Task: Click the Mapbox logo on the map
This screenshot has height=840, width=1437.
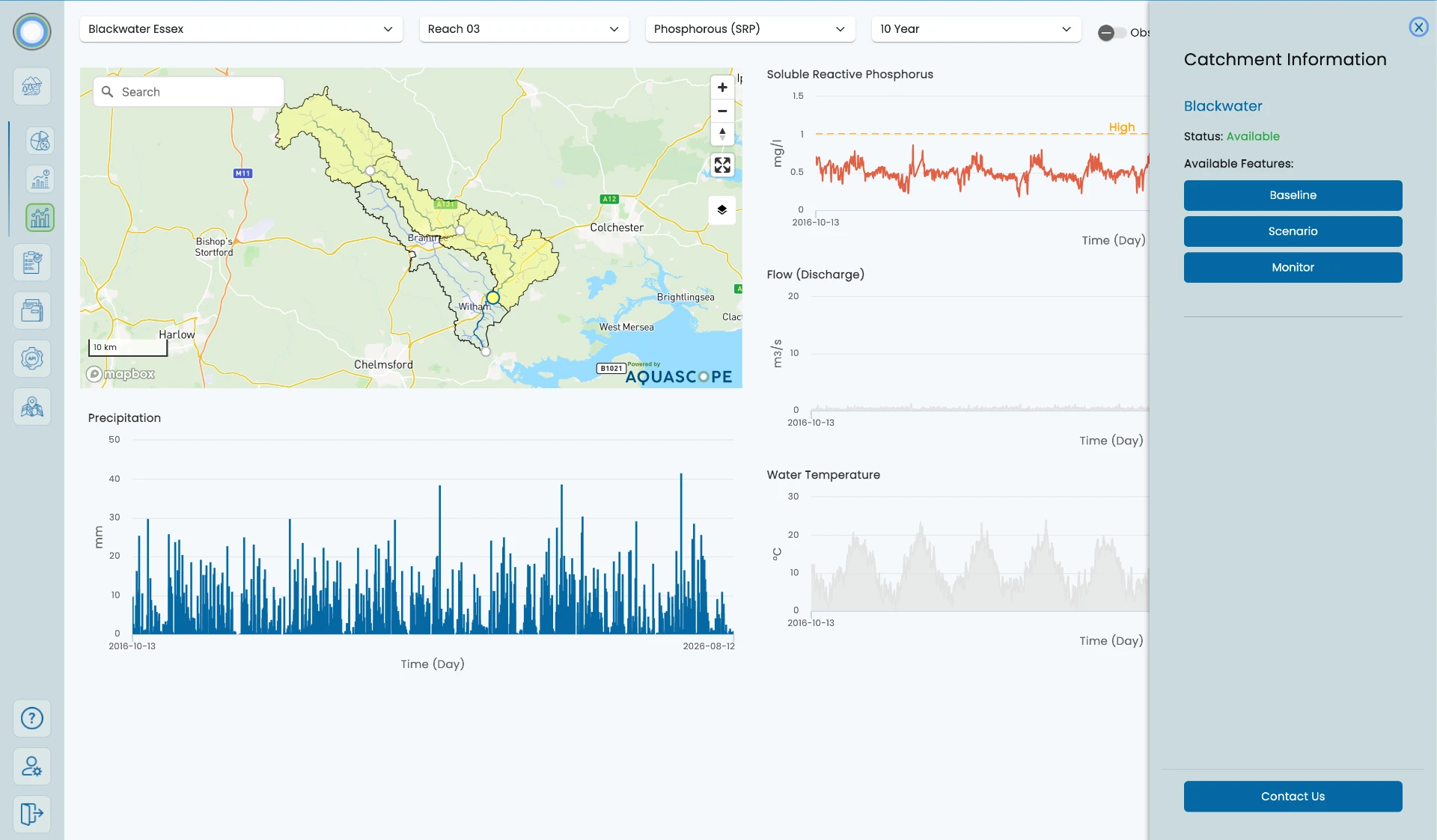Action: (120, 373)
